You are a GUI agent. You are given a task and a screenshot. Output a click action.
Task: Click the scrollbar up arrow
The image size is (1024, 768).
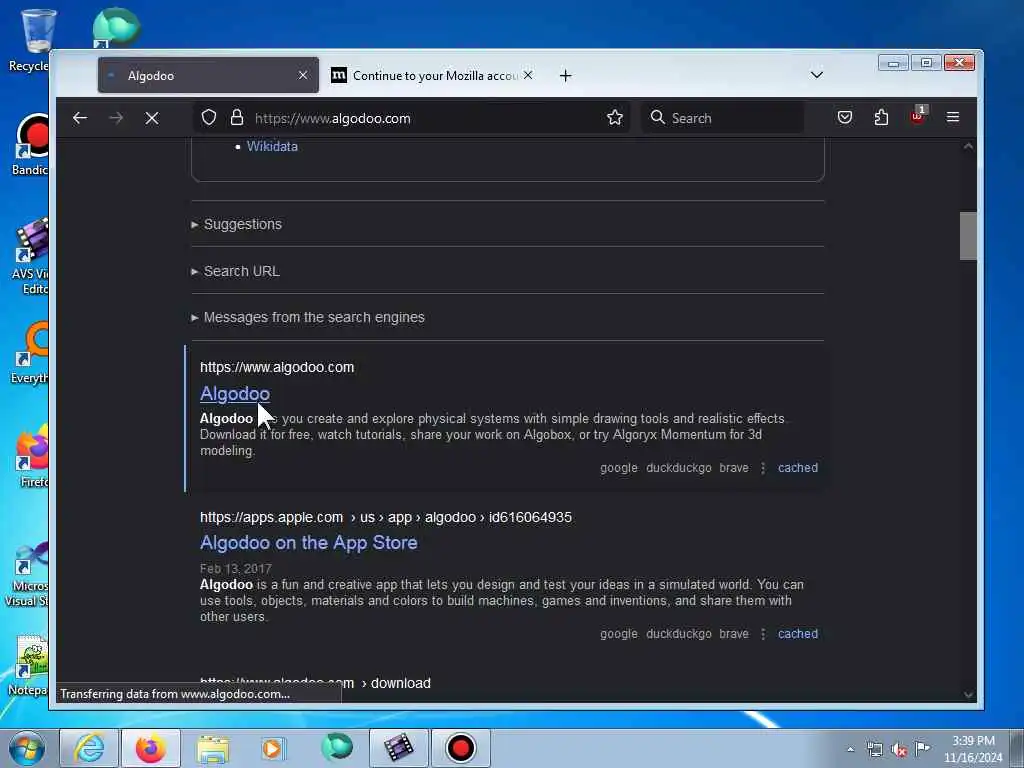point(968,146)
